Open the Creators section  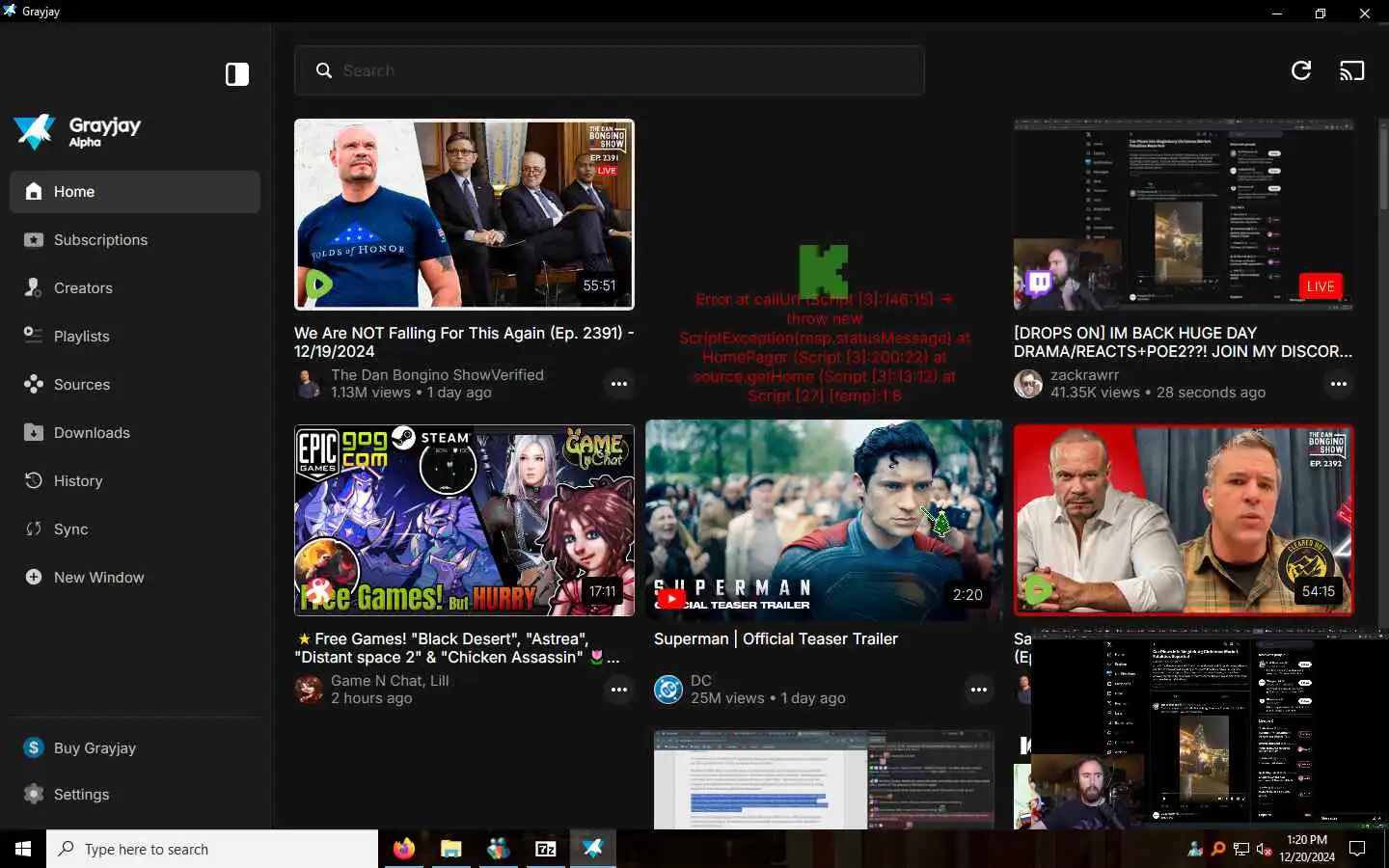tap(135, 288)
